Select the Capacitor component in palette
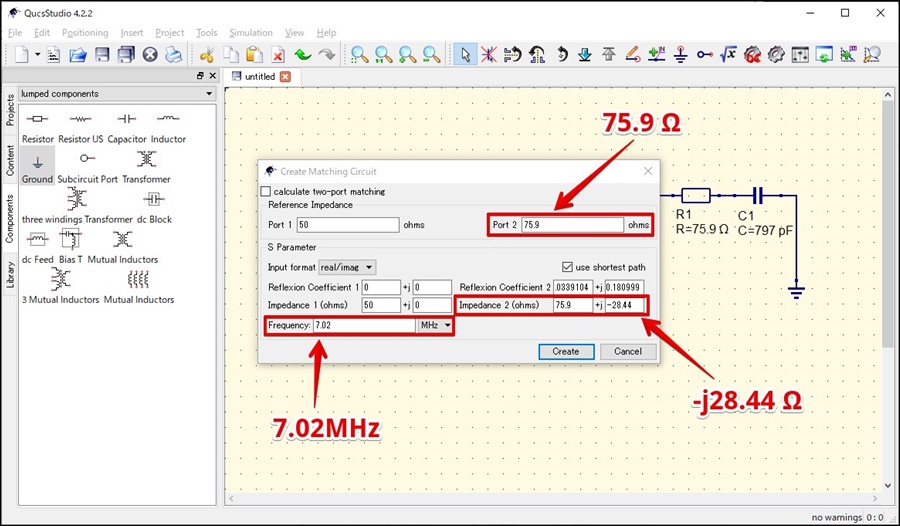This screenshot has width=900, height=526. pyautogui.click(x=127, y=128)
